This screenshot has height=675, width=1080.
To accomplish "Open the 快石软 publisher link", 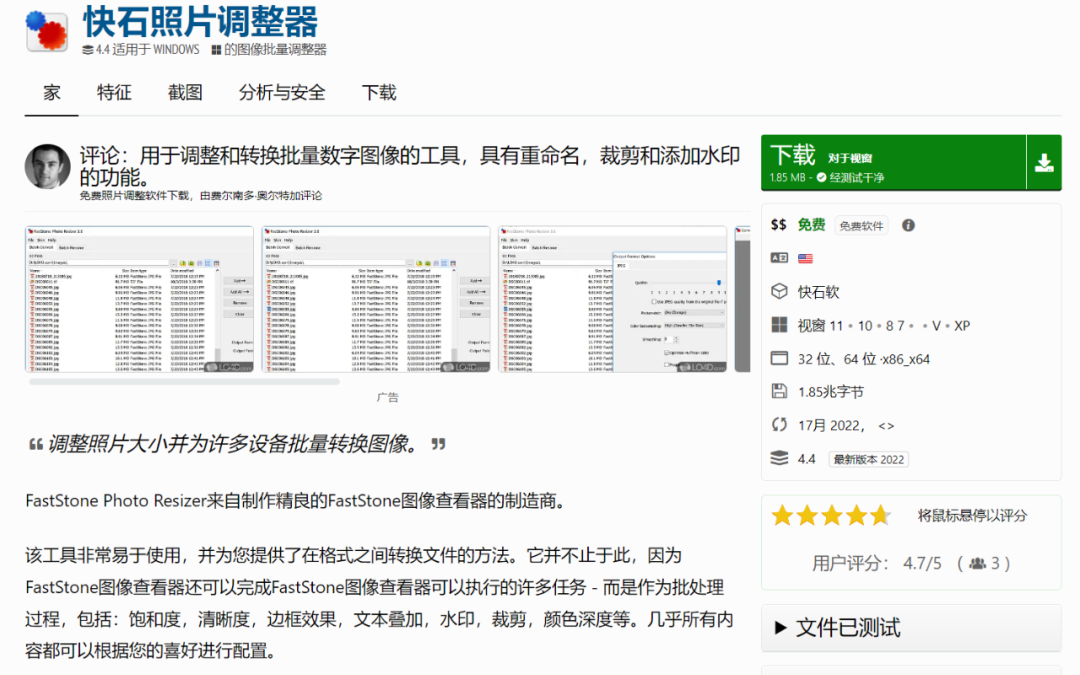I will pyautogui.click(x=818, y=292).
